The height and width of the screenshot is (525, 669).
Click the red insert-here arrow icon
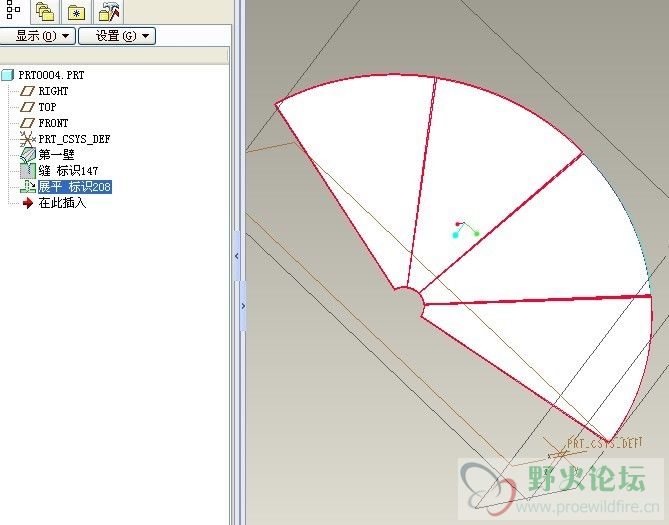(28, 203)
